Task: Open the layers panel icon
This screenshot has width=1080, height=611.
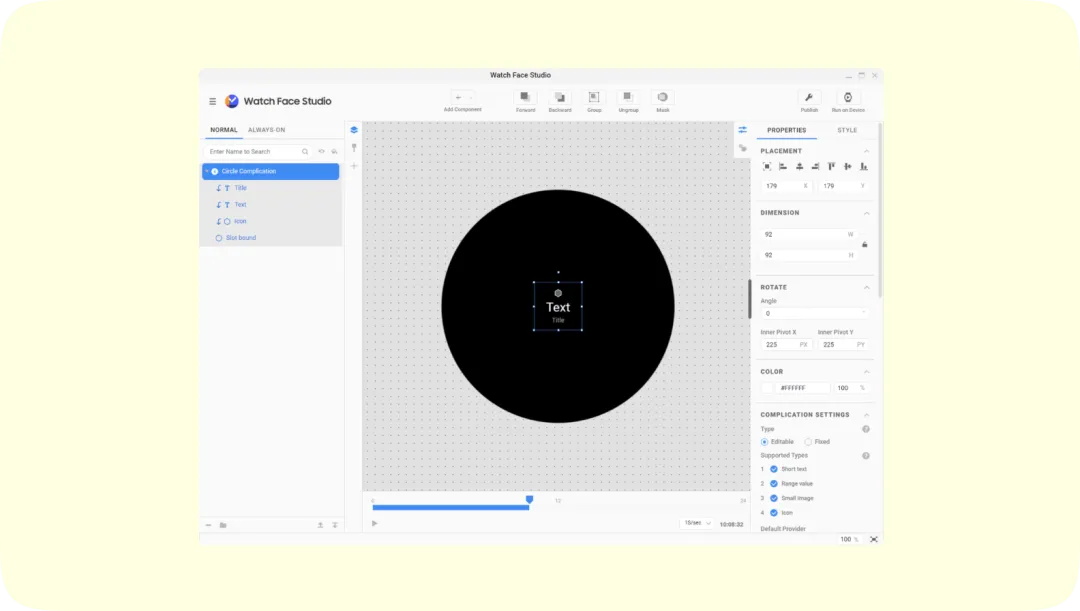Action: (354, 130)
